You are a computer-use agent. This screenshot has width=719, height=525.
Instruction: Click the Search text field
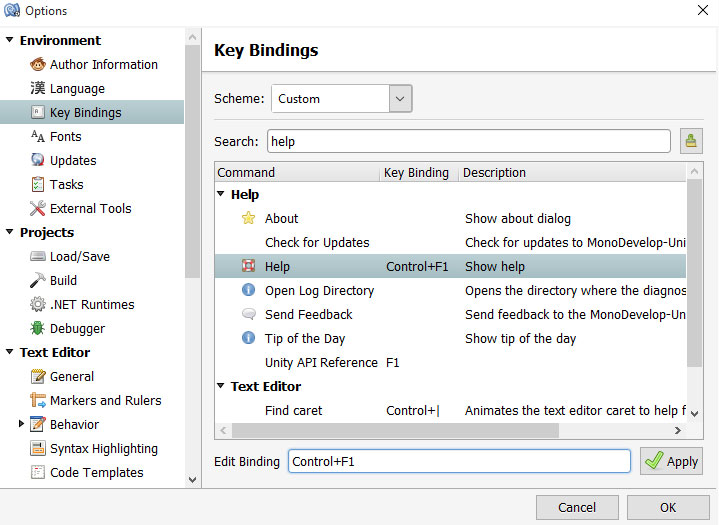[x=469, y=141]
